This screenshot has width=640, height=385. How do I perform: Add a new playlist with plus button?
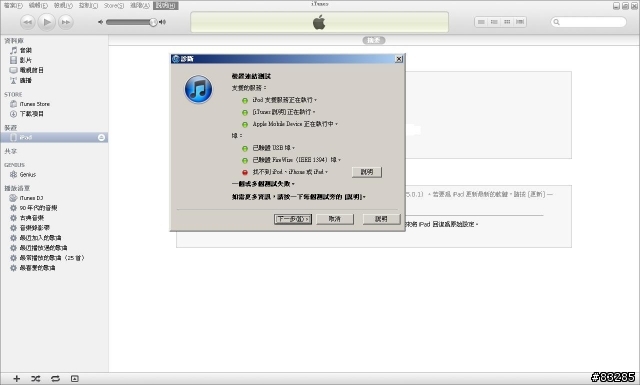click(x=16, y=378)
